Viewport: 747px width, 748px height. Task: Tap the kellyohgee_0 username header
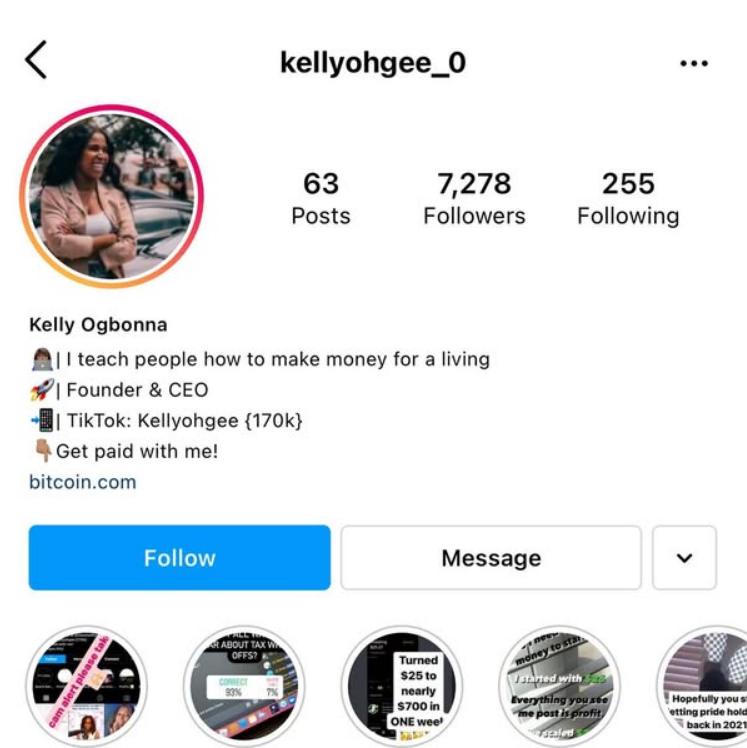373,63
